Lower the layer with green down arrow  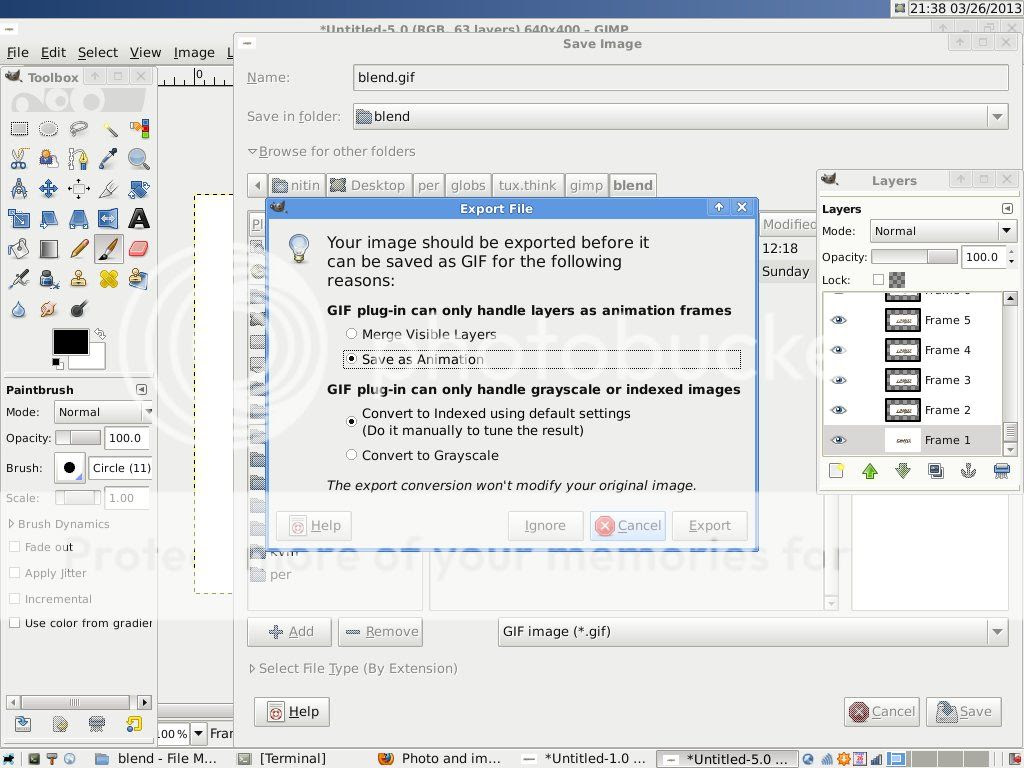(x=903, y=471)
